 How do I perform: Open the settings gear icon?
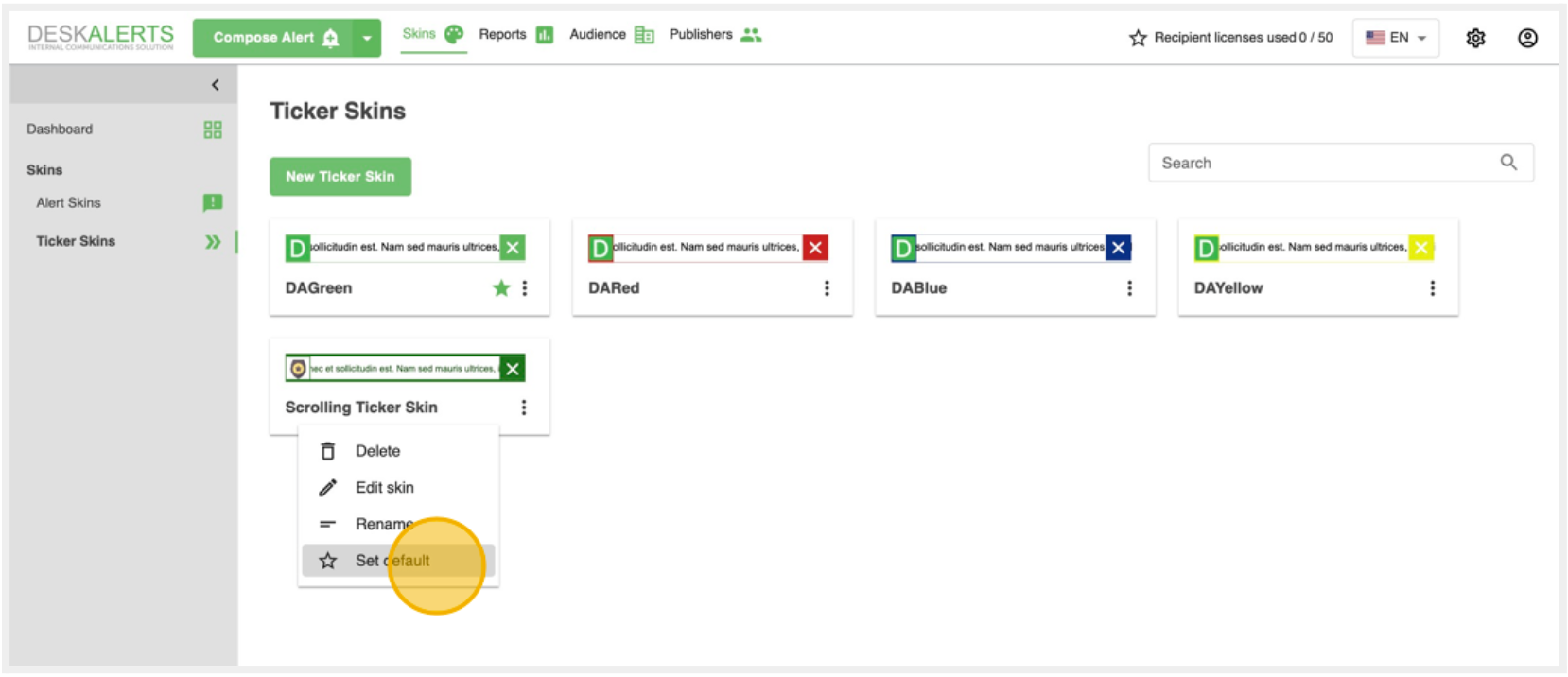tap(1475, 38)
